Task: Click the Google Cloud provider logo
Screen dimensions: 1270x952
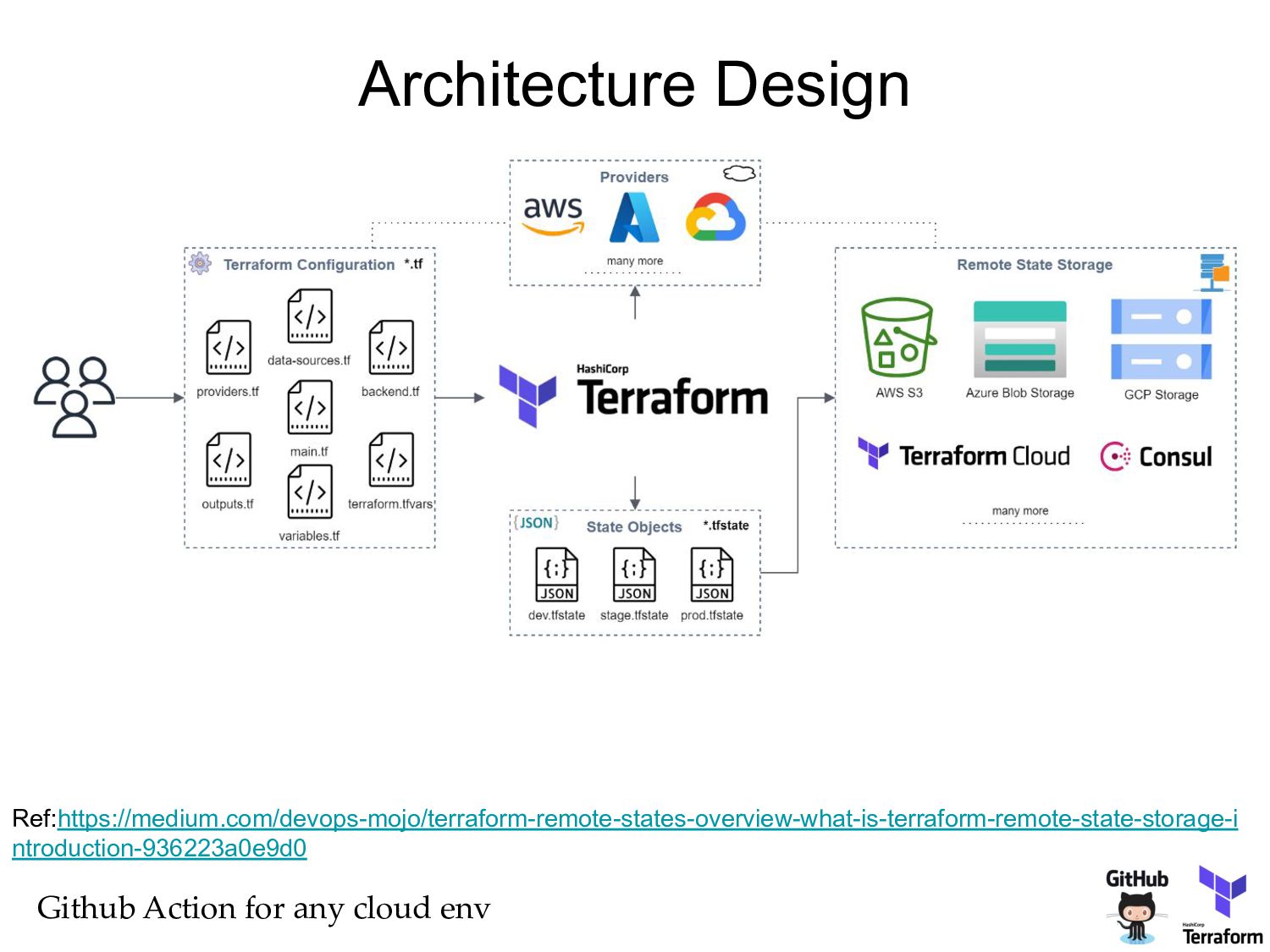Action: pyautogui.click(x=715, y=217)
